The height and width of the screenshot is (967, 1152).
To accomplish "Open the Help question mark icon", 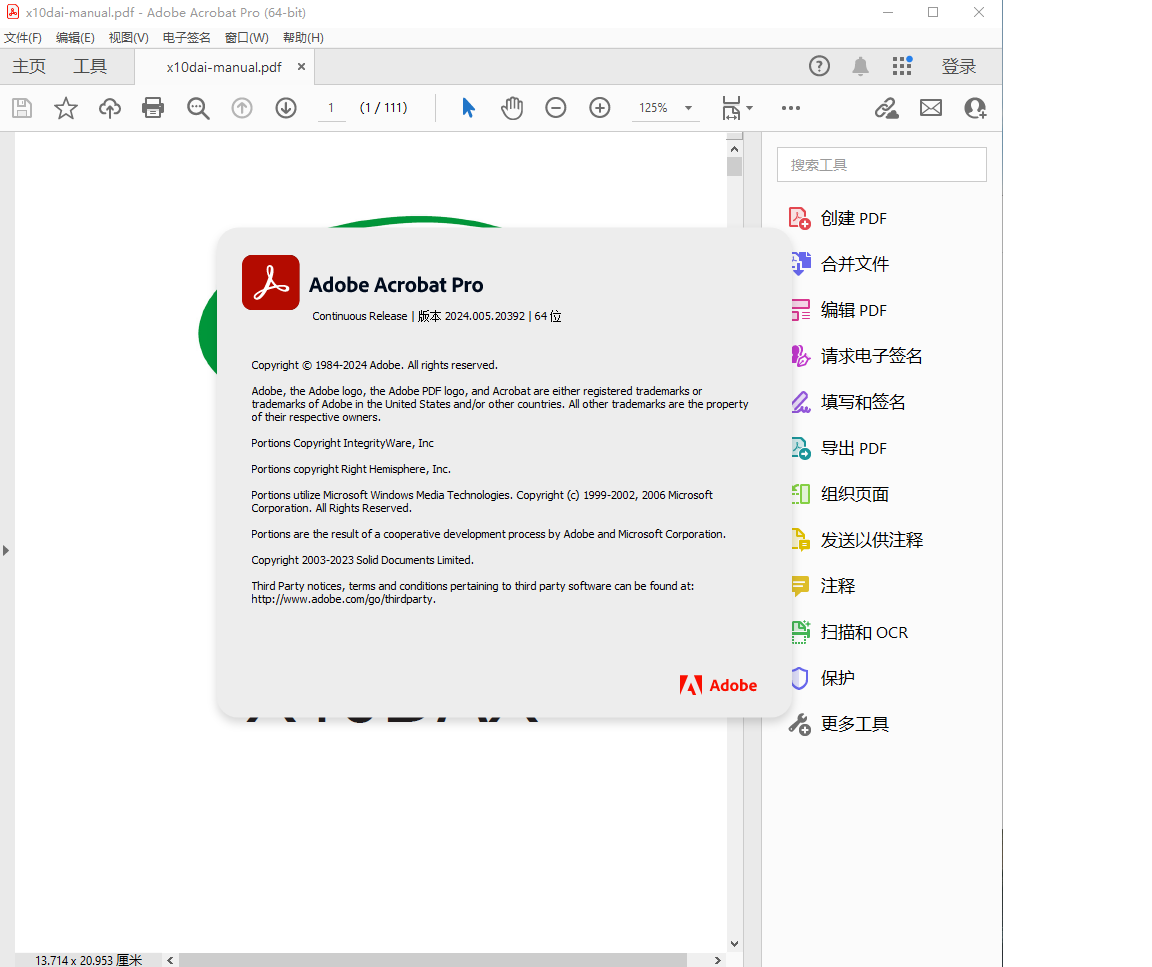I will pyautogui.click(x=819, y=66).
